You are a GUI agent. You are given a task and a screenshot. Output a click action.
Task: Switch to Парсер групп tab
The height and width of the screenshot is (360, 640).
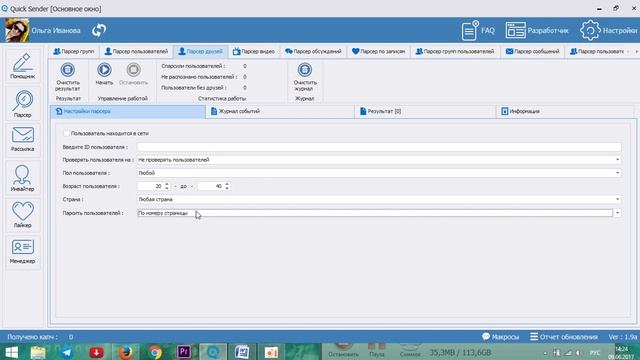point(74,51)
